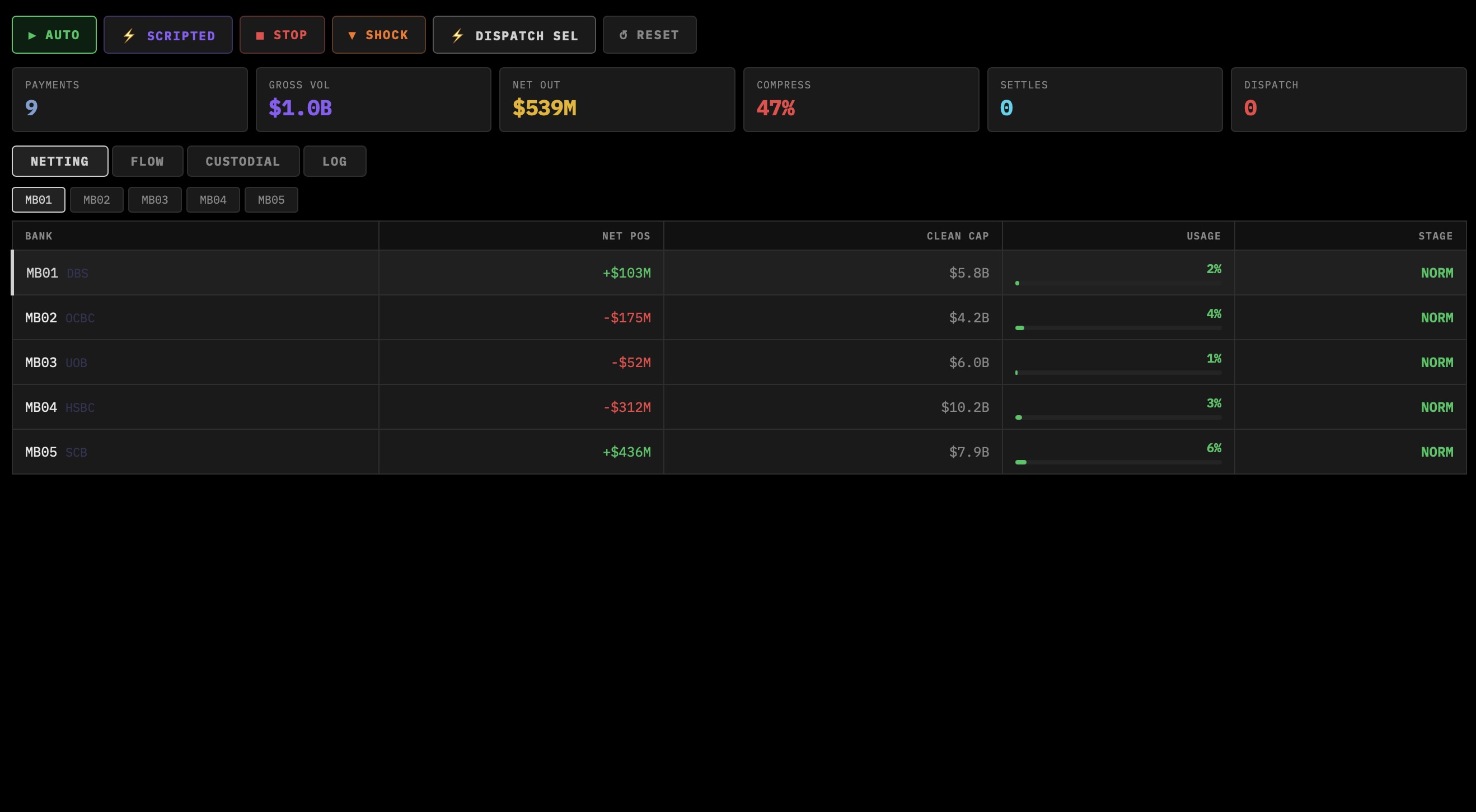Select the MB03 bank filter chip
This screenshot has width=1476, height=812.
[154, 200]
